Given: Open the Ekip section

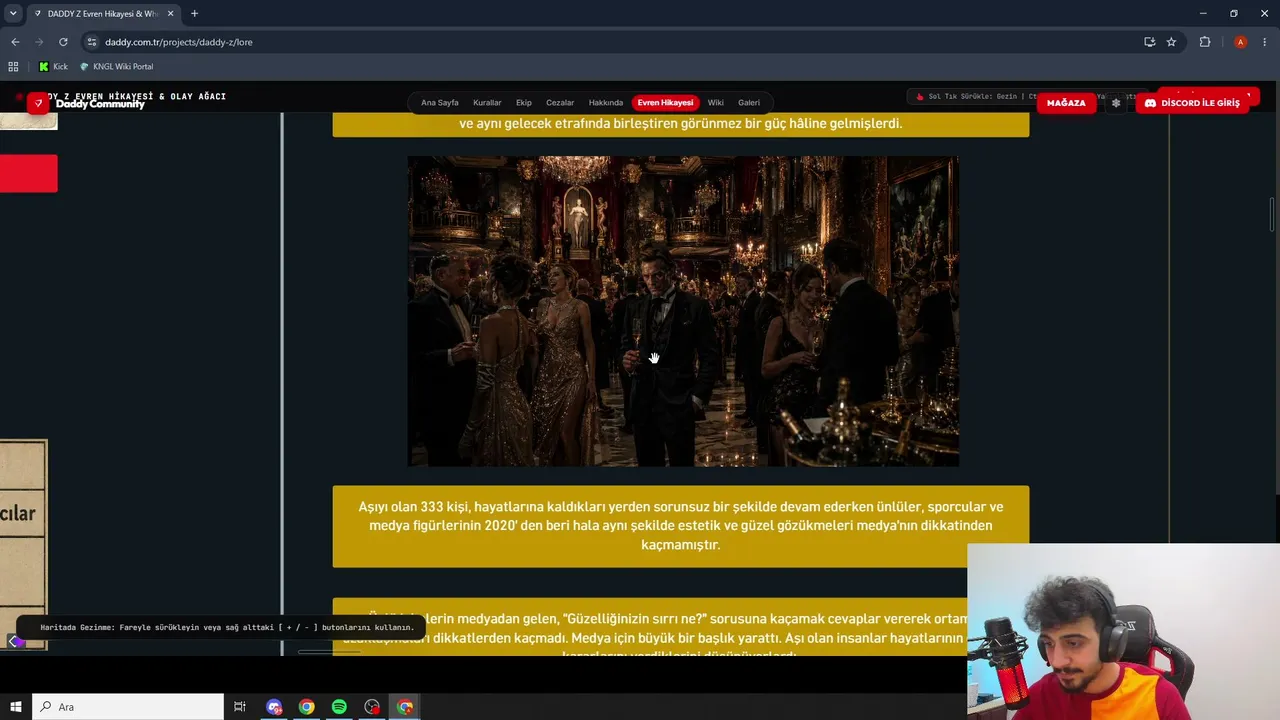Looking at the screenshot, I should point(524,103).
